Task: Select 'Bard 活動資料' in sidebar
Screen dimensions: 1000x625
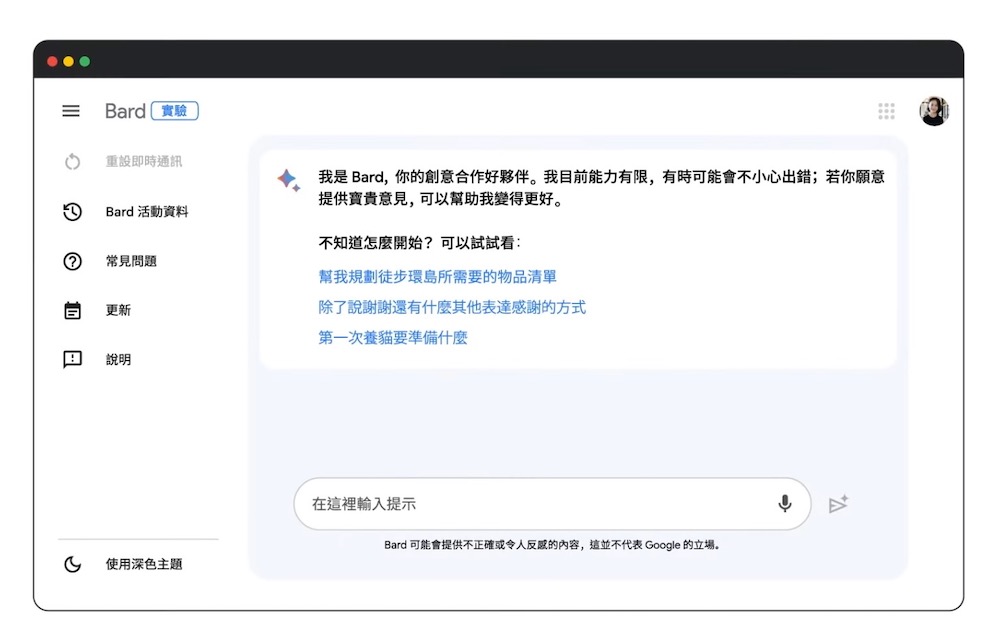Action: tap(147, 212)
